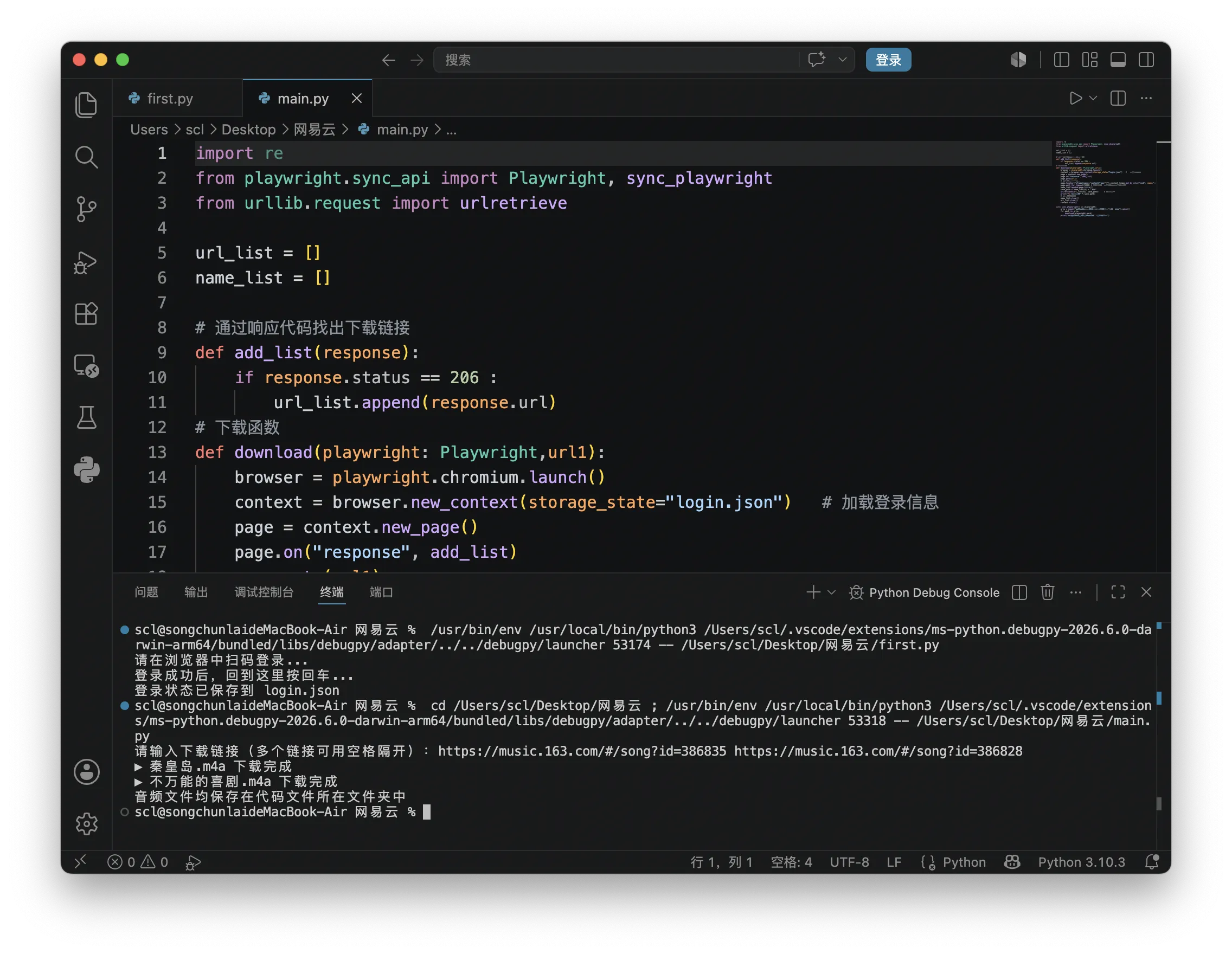
Task: Change indentation via 空格: 4
Action: pos(792,861)
